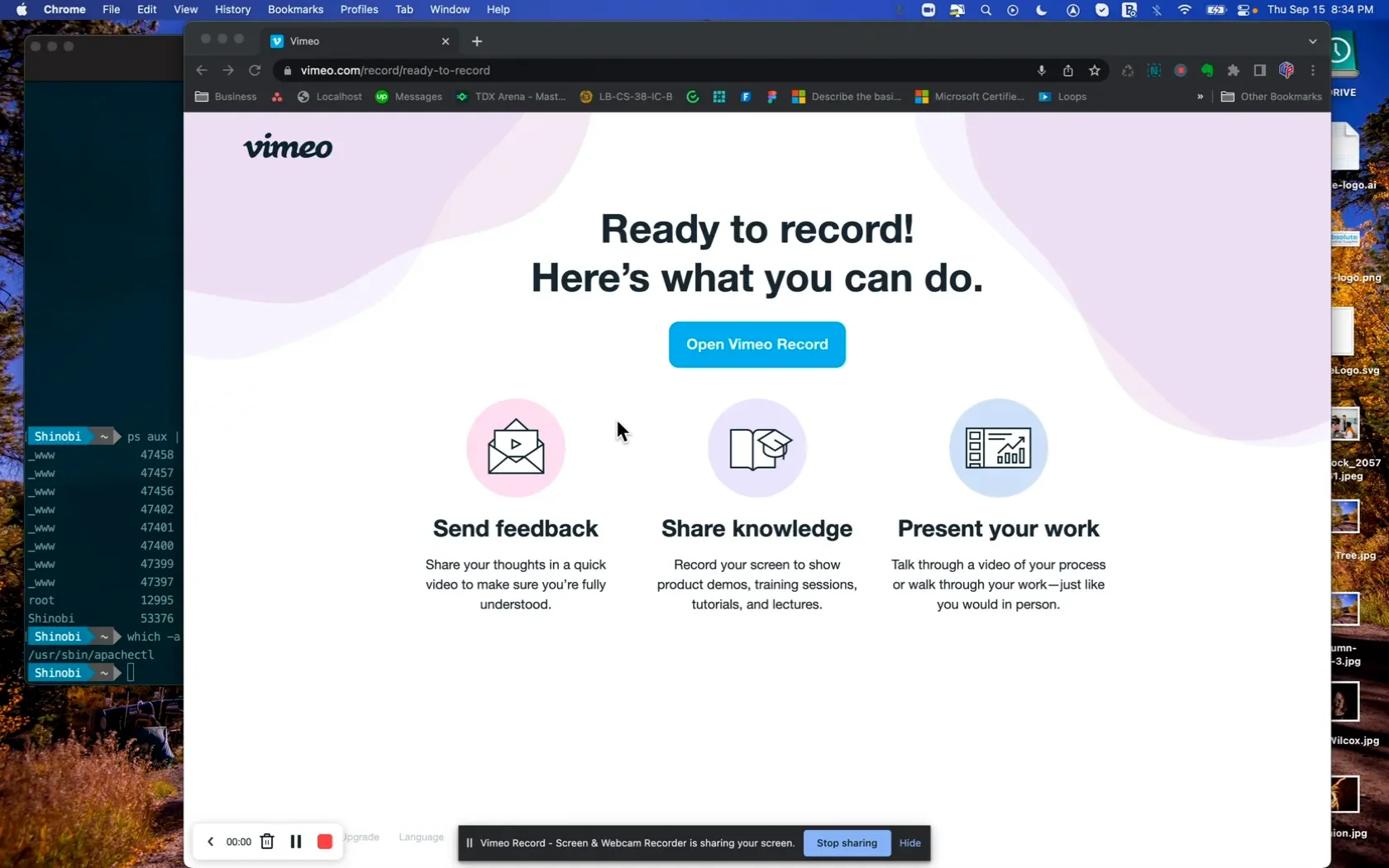Hide the screen sharing notification bar
The height and width of the screenshot is (868, 1389).
(x=910, y=843)
